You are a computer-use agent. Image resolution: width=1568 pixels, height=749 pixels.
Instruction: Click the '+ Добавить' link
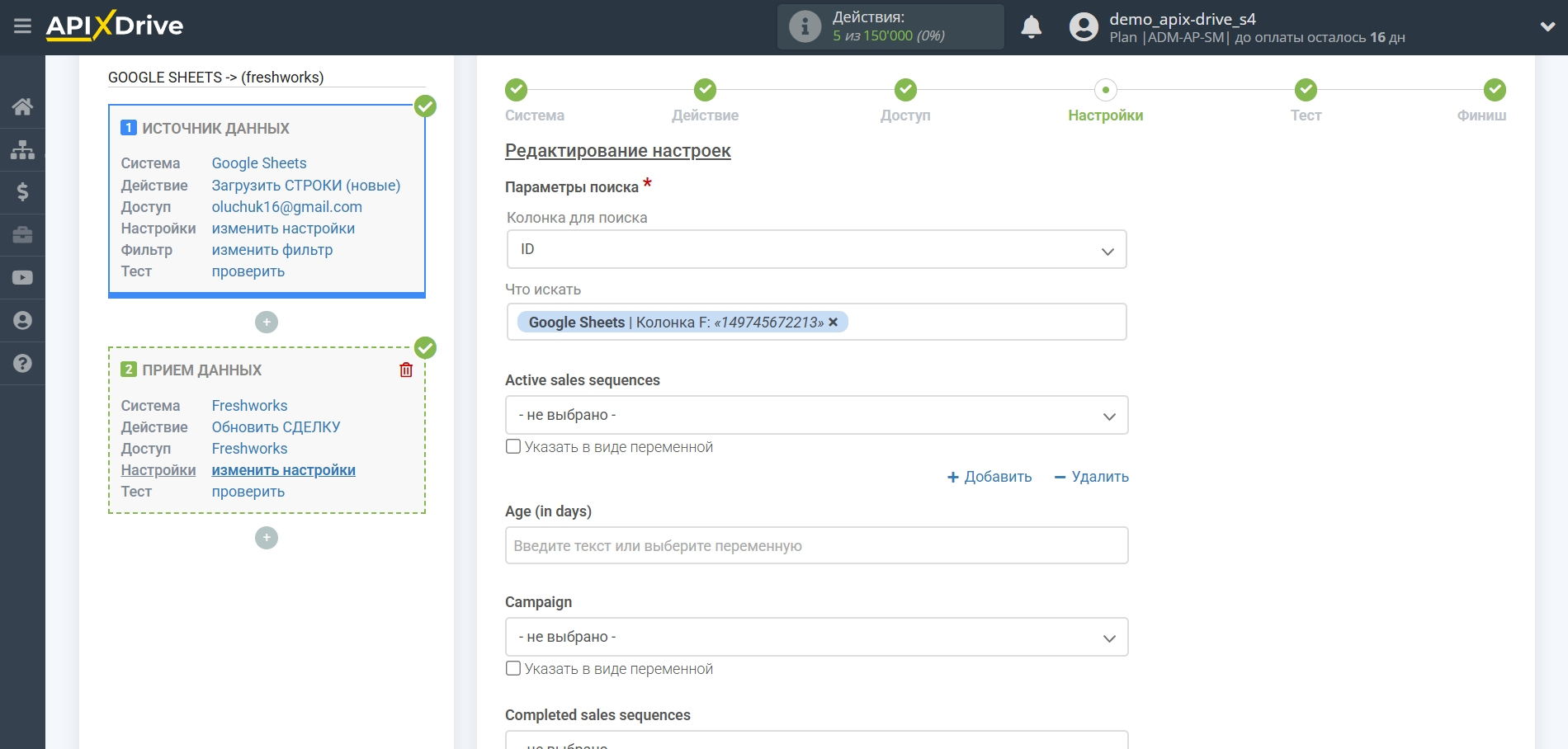pyautogui.click(x=989, y=477)
